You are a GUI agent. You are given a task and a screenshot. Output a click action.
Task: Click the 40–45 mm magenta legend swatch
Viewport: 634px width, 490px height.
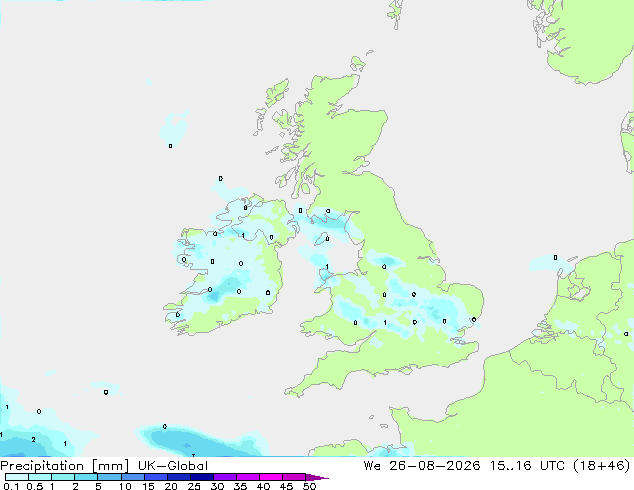point(271,477)
